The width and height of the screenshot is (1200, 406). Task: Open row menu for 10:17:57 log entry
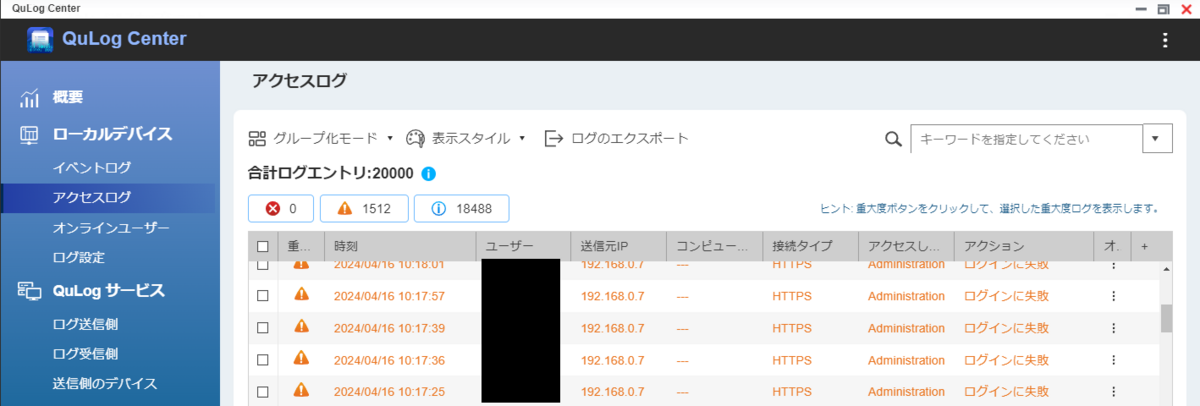(1113, 296)
